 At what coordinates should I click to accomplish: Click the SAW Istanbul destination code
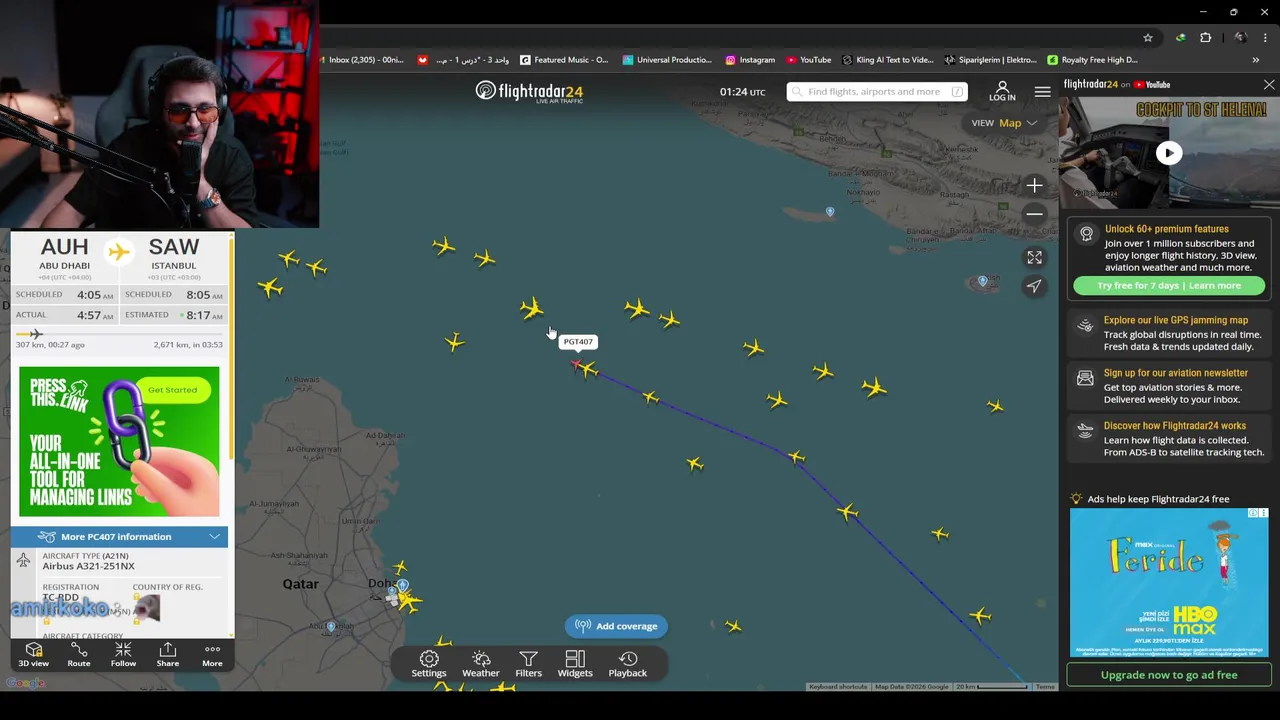pos(174,247)
